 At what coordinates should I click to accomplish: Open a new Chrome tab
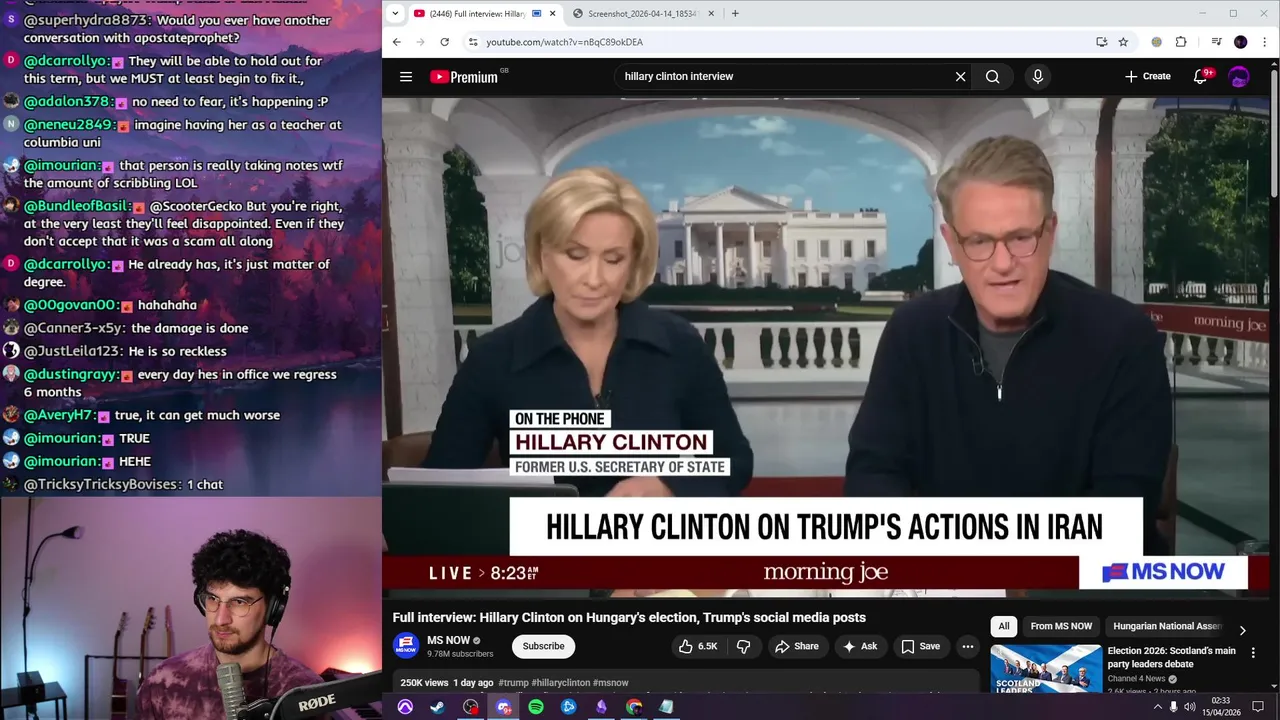(x=735, y=13)
